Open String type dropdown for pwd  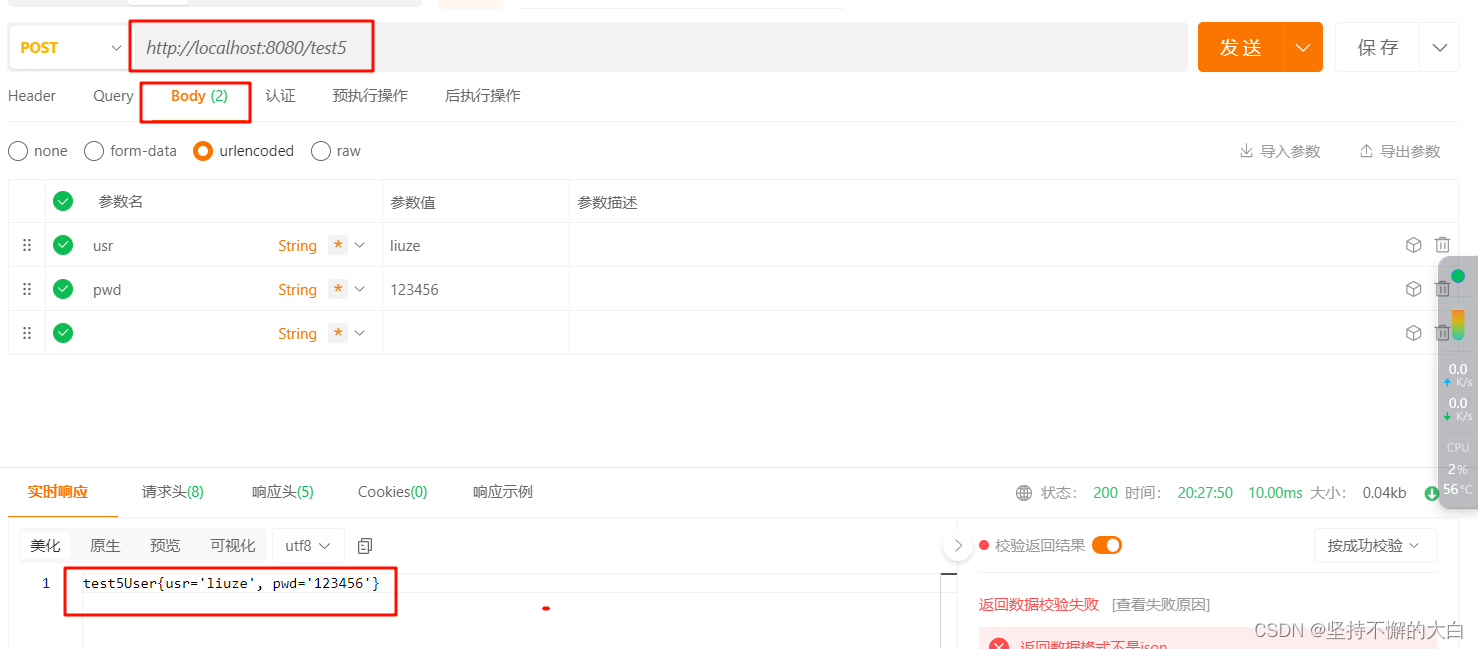pyautogui.click(x=297, y=290)
